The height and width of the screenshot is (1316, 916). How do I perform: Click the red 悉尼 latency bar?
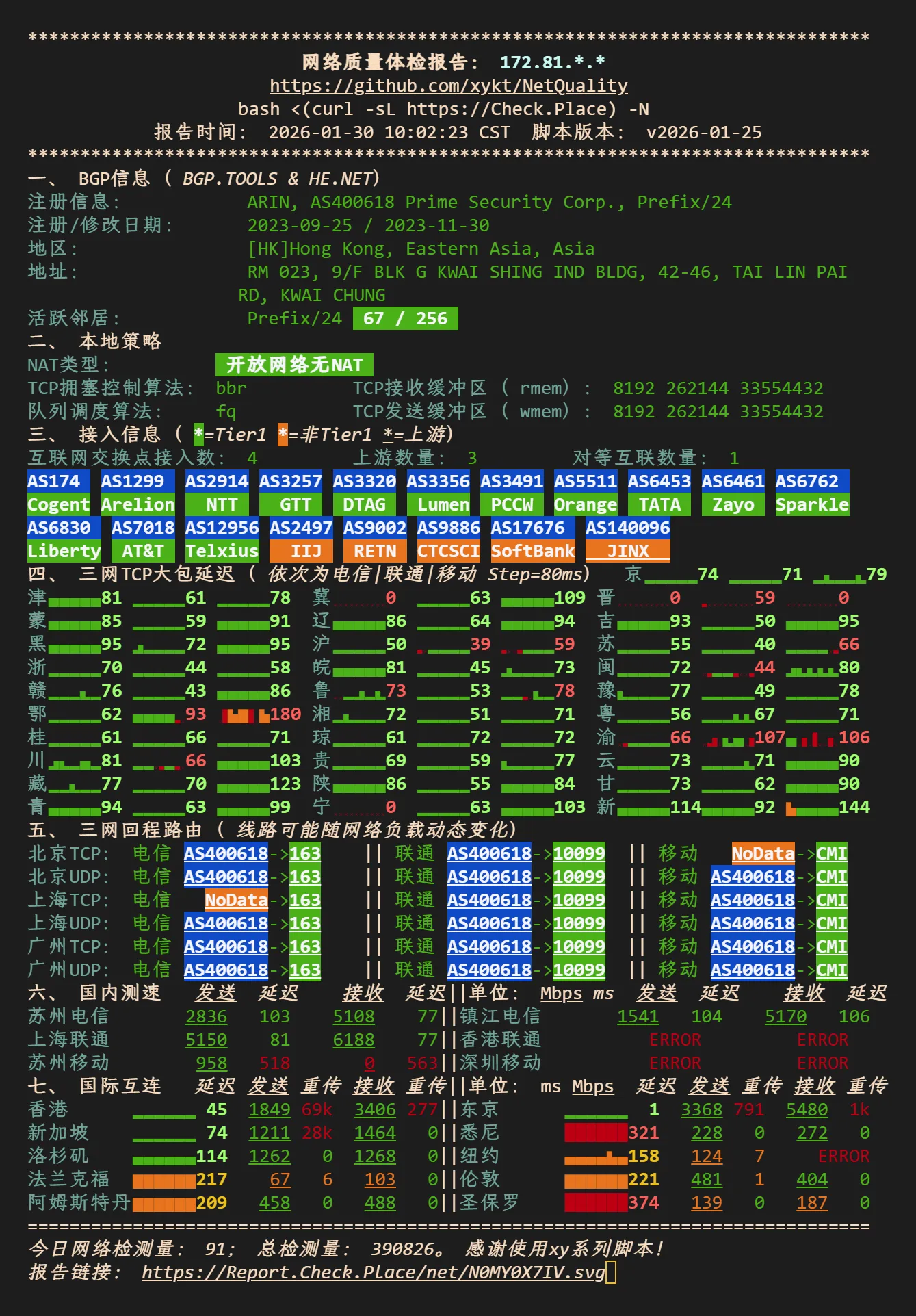[595, 1133]
